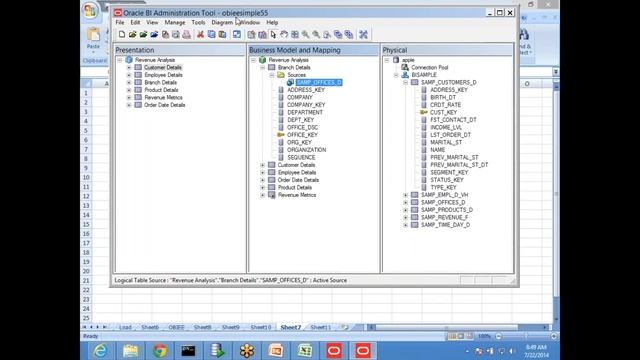Select the hand pan diagram tool

point(284,35)
